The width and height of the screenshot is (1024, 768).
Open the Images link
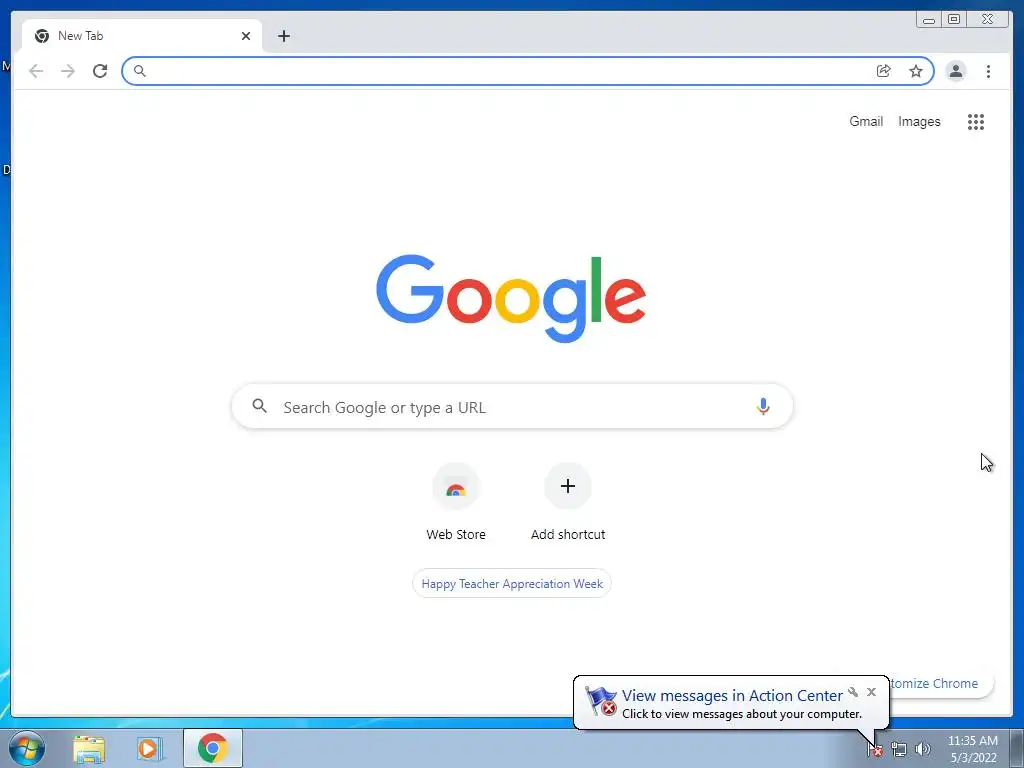[x=919, y=121]
